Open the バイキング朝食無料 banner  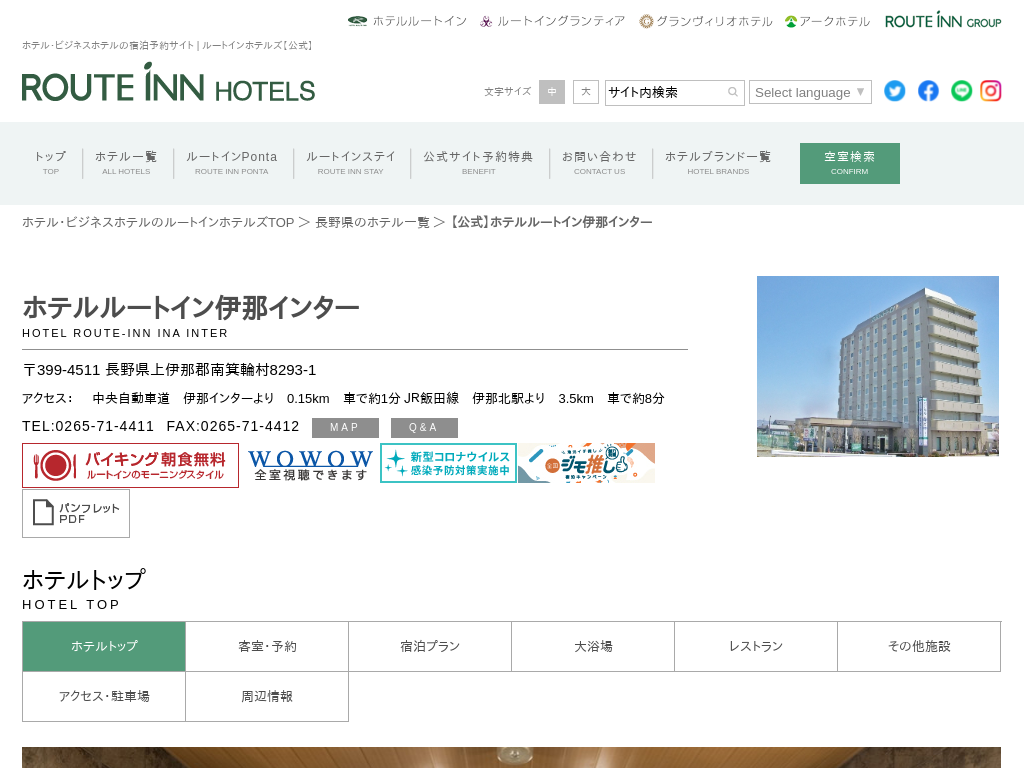tap(131, 465)
